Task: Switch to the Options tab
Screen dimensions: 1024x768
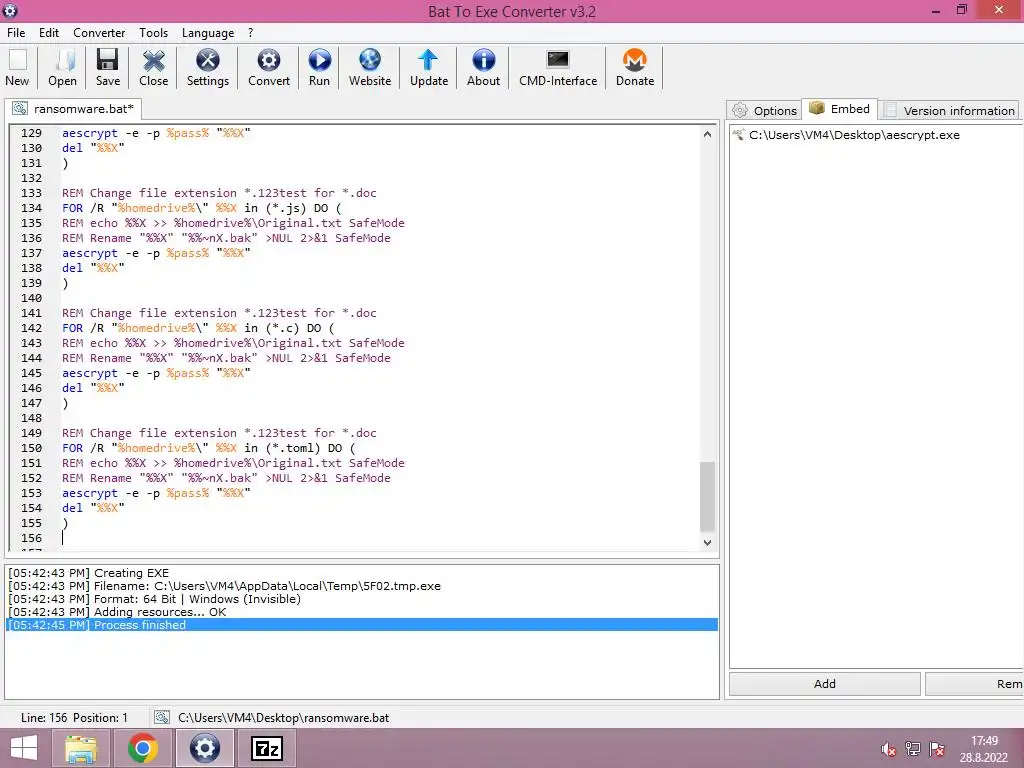Action: pos(765,110)
